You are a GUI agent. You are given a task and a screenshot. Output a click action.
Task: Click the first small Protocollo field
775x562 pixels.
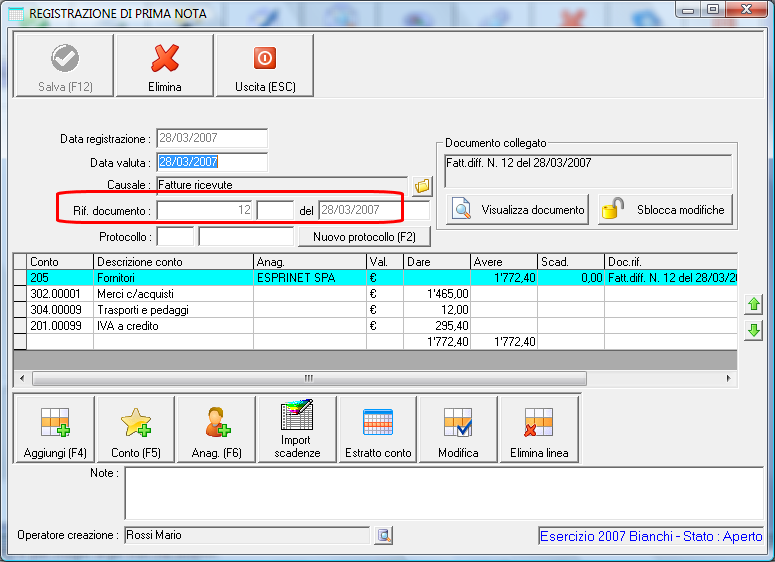tap(175, 236)
